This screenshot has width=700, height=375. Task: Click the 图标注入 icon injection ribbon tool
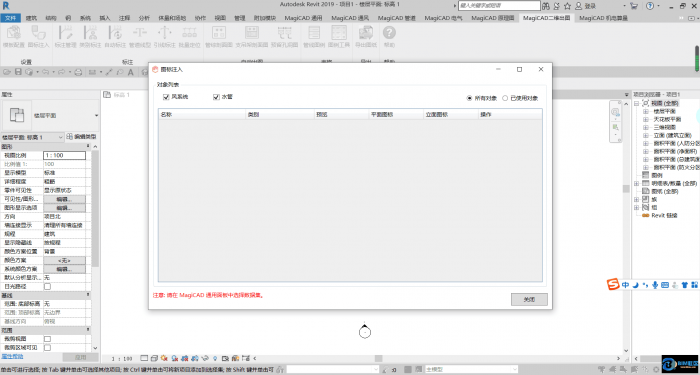click(38, 37)
